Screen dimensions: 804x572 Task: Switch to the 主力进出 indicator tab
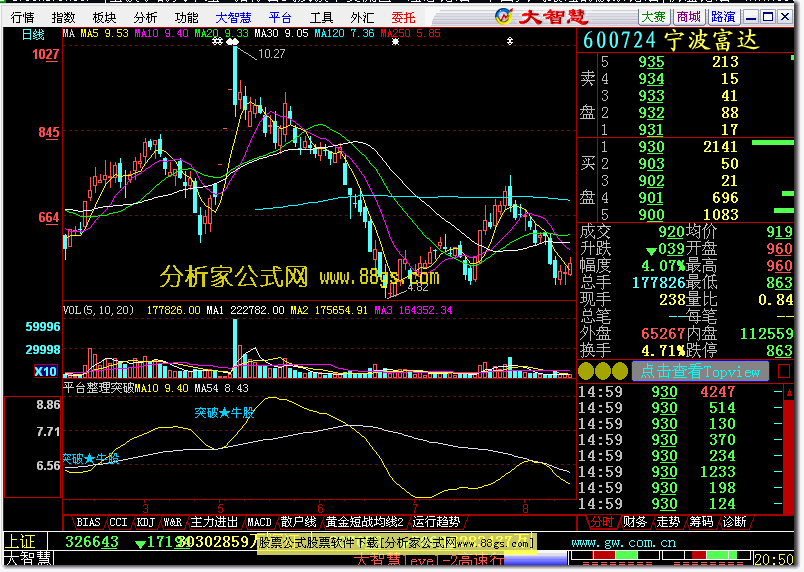click(214, 522)
